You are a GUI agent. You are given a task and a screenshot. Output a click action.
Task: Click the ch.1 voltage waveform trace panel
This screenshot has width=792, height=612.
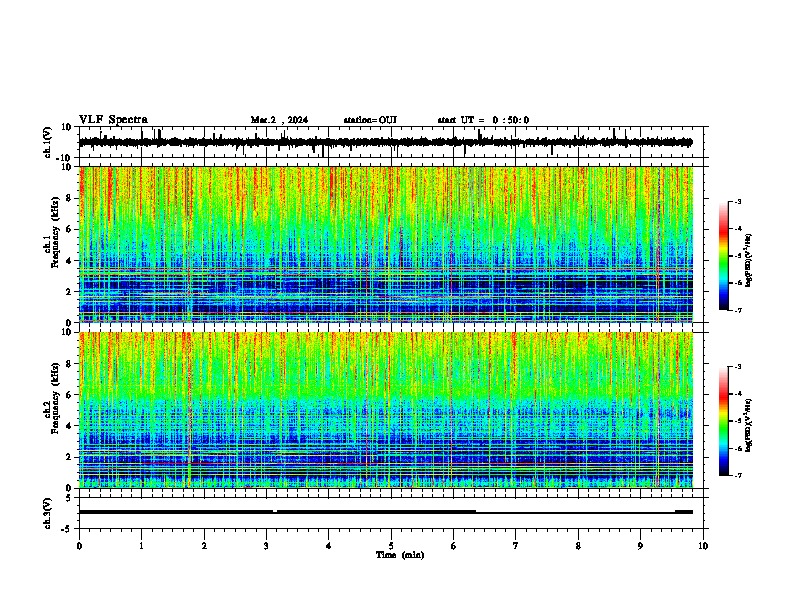[393, 142]
